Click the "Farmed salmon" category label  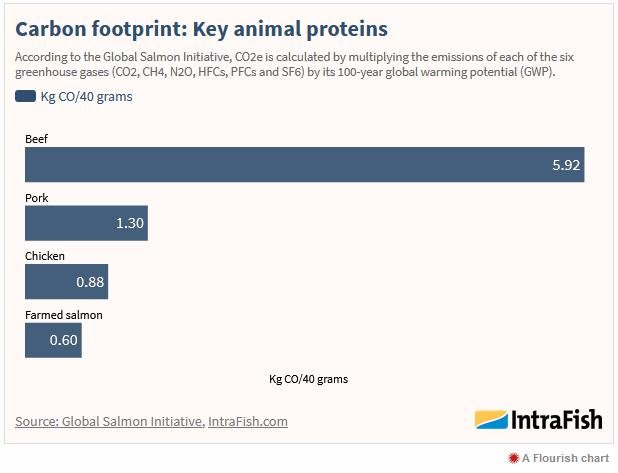click(x=63, y=315)
